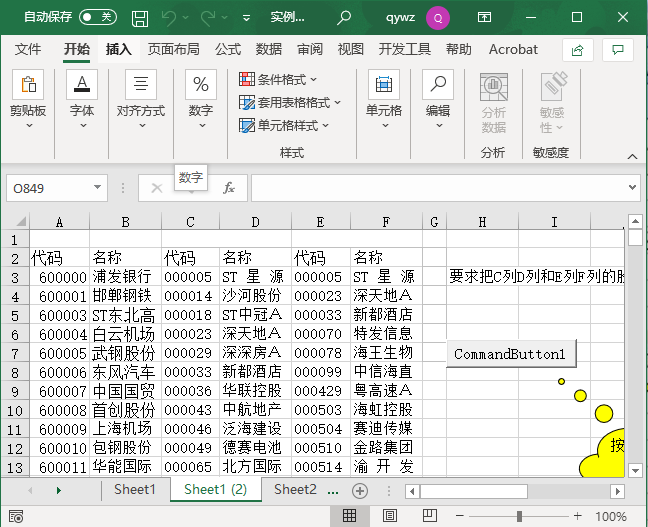Open the 开发工具 tab
The width and height of the screenshot is (648, 527).
pyautogui.click(x=405, y=49)
